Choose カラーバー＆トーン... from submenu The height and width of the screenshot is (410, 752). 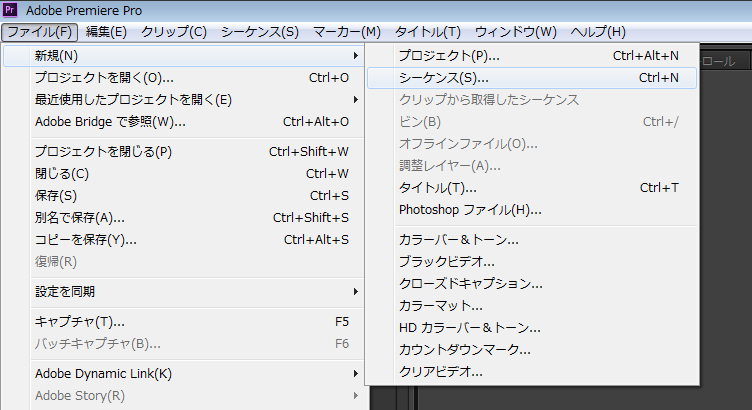click(458, 240)
